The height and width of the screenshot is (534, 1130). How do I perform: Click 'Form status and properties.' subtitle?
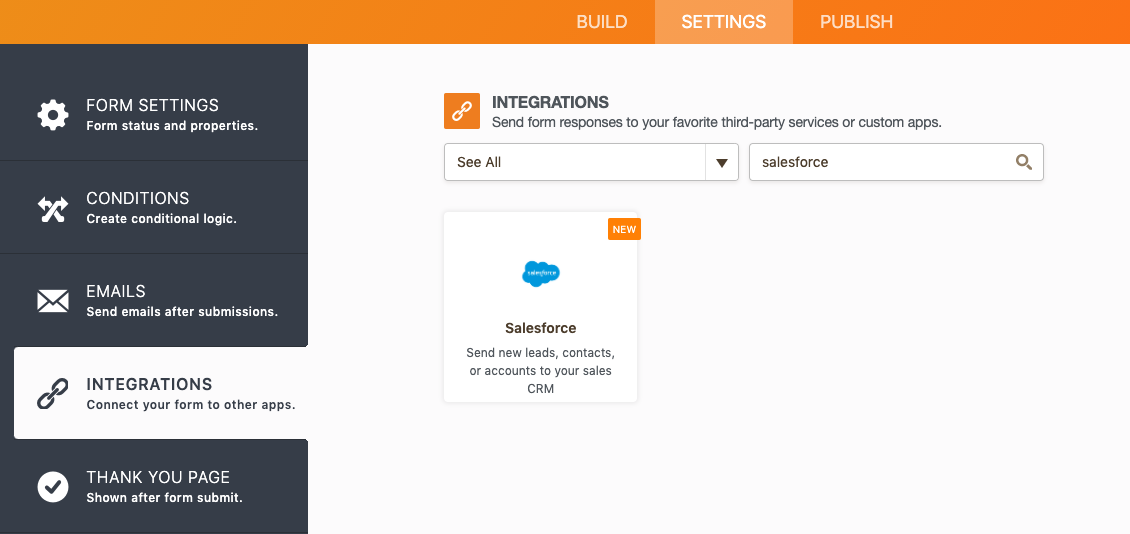point(172,125)
